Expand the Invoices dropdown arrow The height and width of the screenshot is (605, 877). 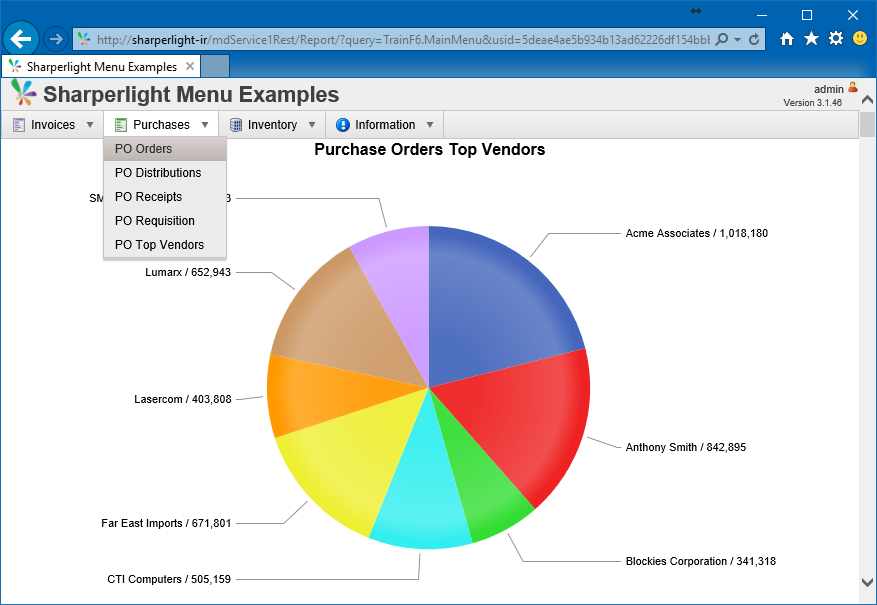(90, 125)
